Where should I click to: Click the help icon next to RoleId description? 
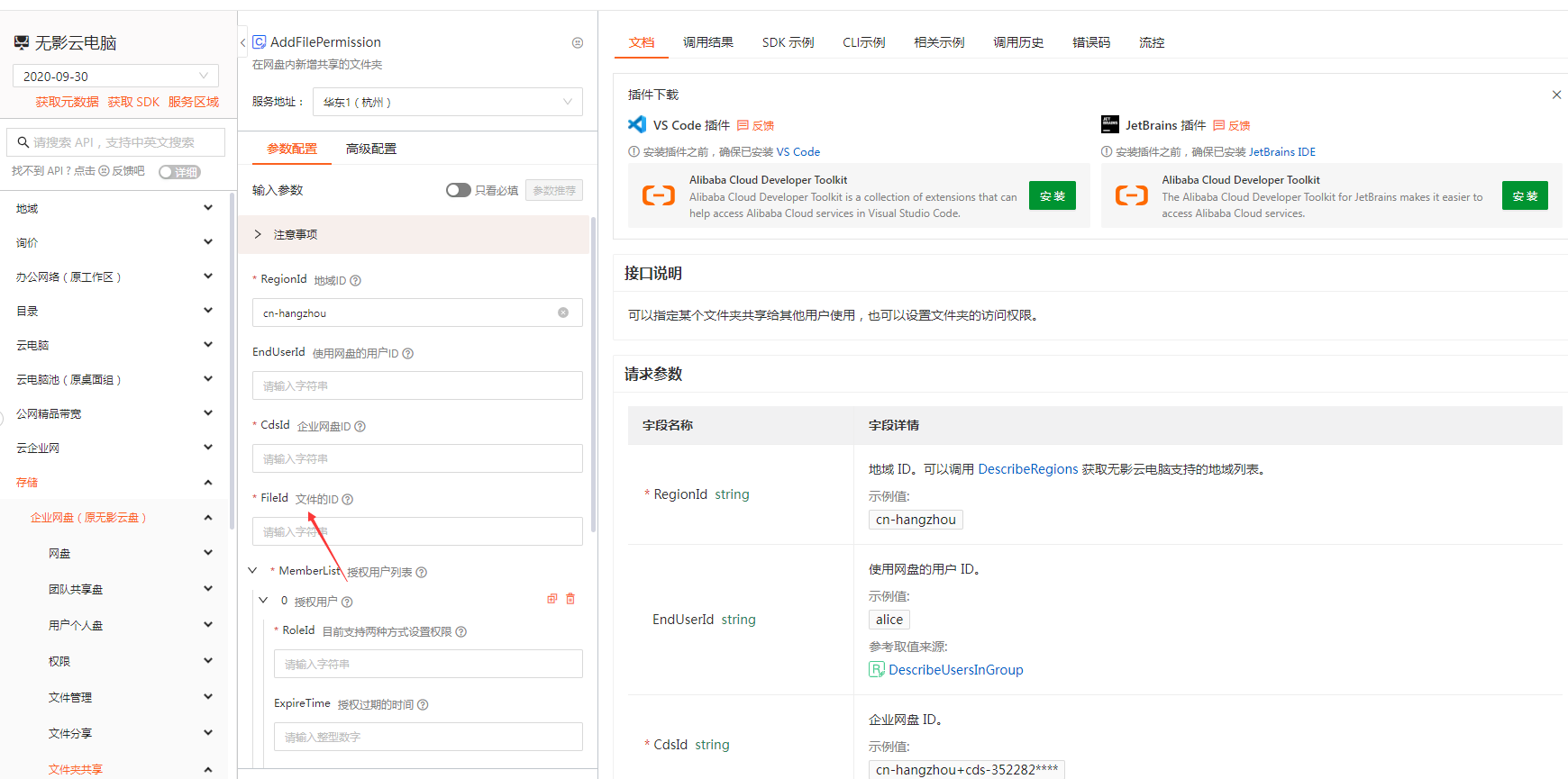click(x=461, y=631)
